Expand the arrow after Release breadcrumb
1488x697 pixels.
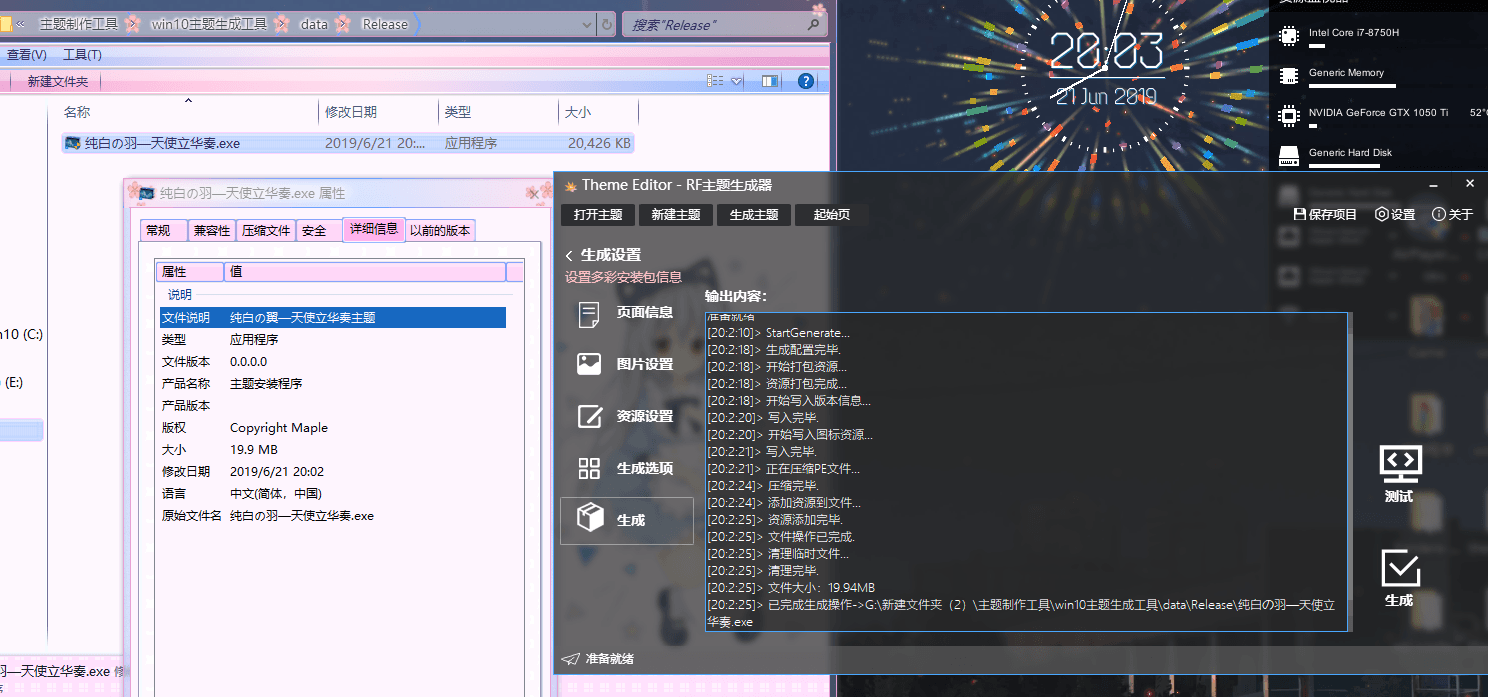pyautogui.click(x=416, y=24)
